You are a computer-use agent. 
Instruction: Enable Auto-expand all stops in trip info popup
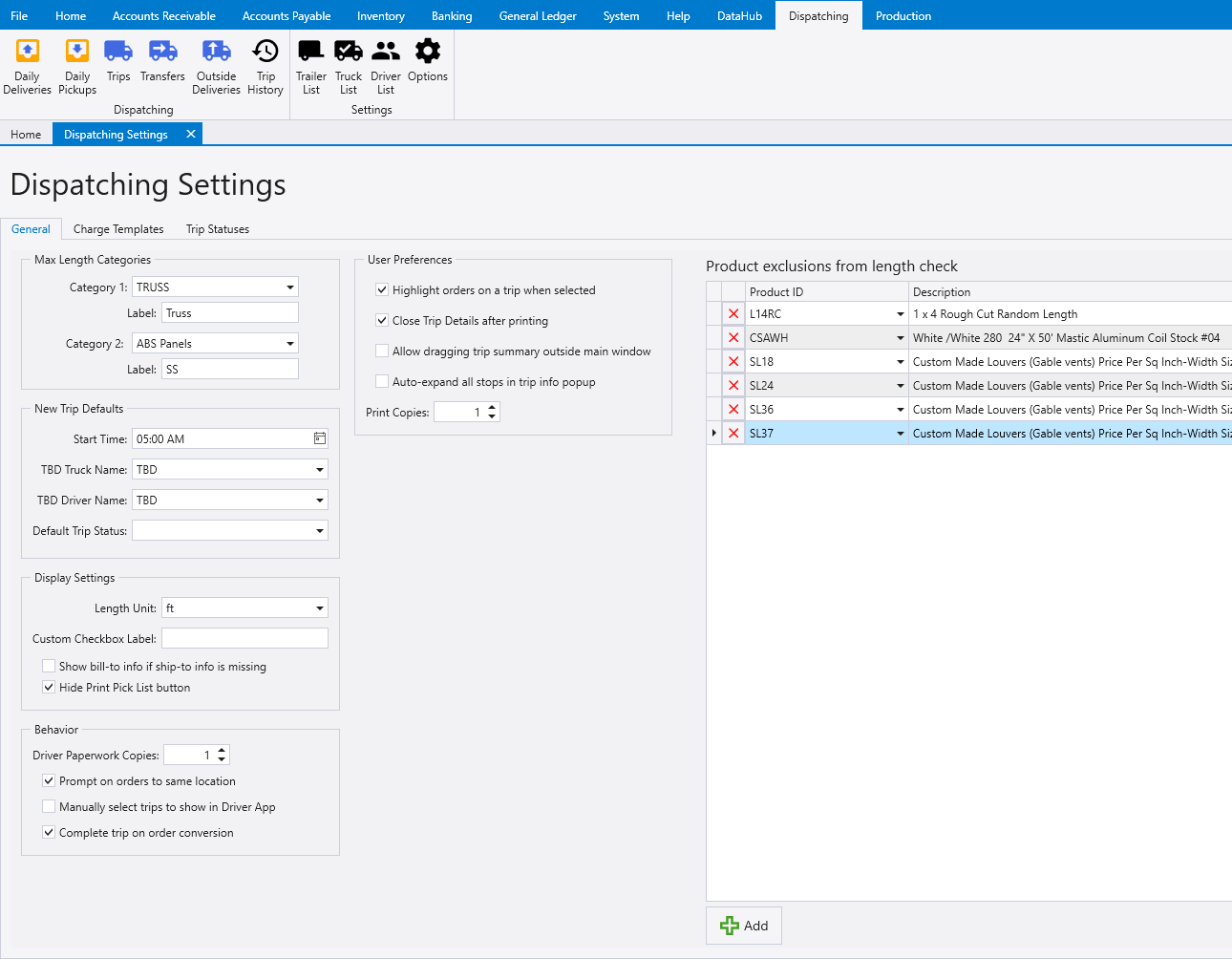click(382, 381)
